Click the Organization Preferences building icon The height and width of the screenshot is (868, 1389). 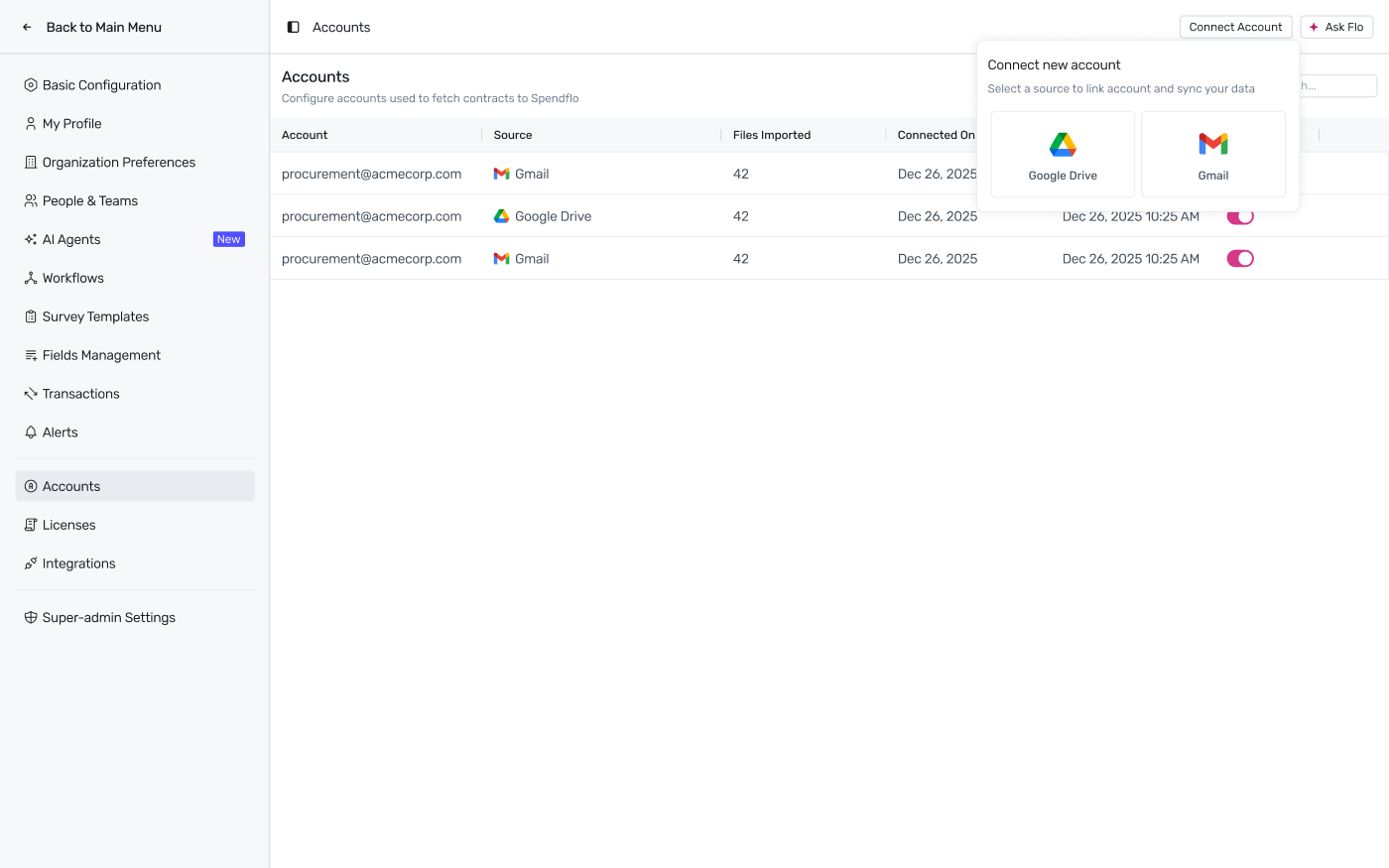[31, 163]
